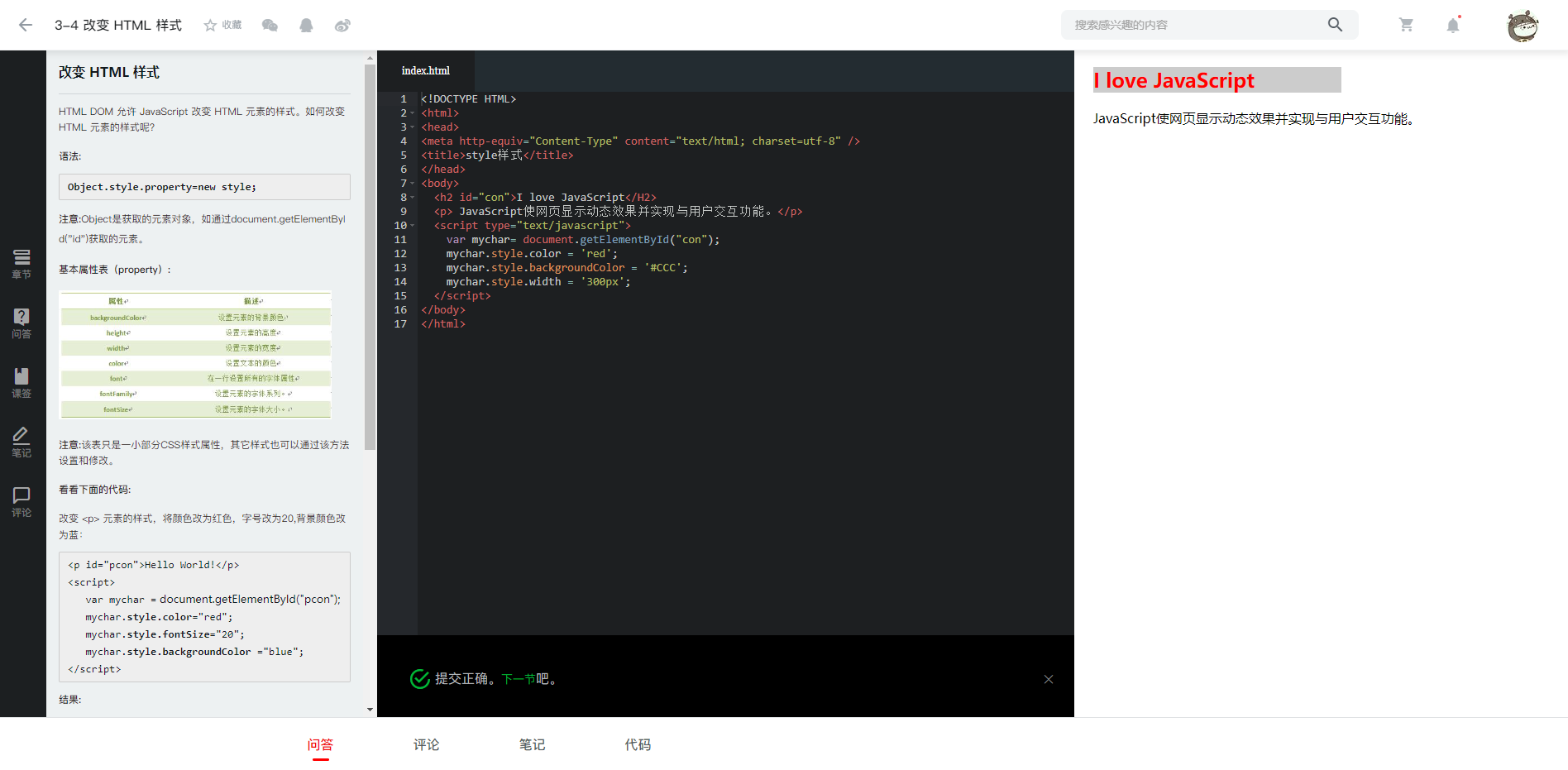Open the 章节 chapters sidebar icon

(22, 264)
